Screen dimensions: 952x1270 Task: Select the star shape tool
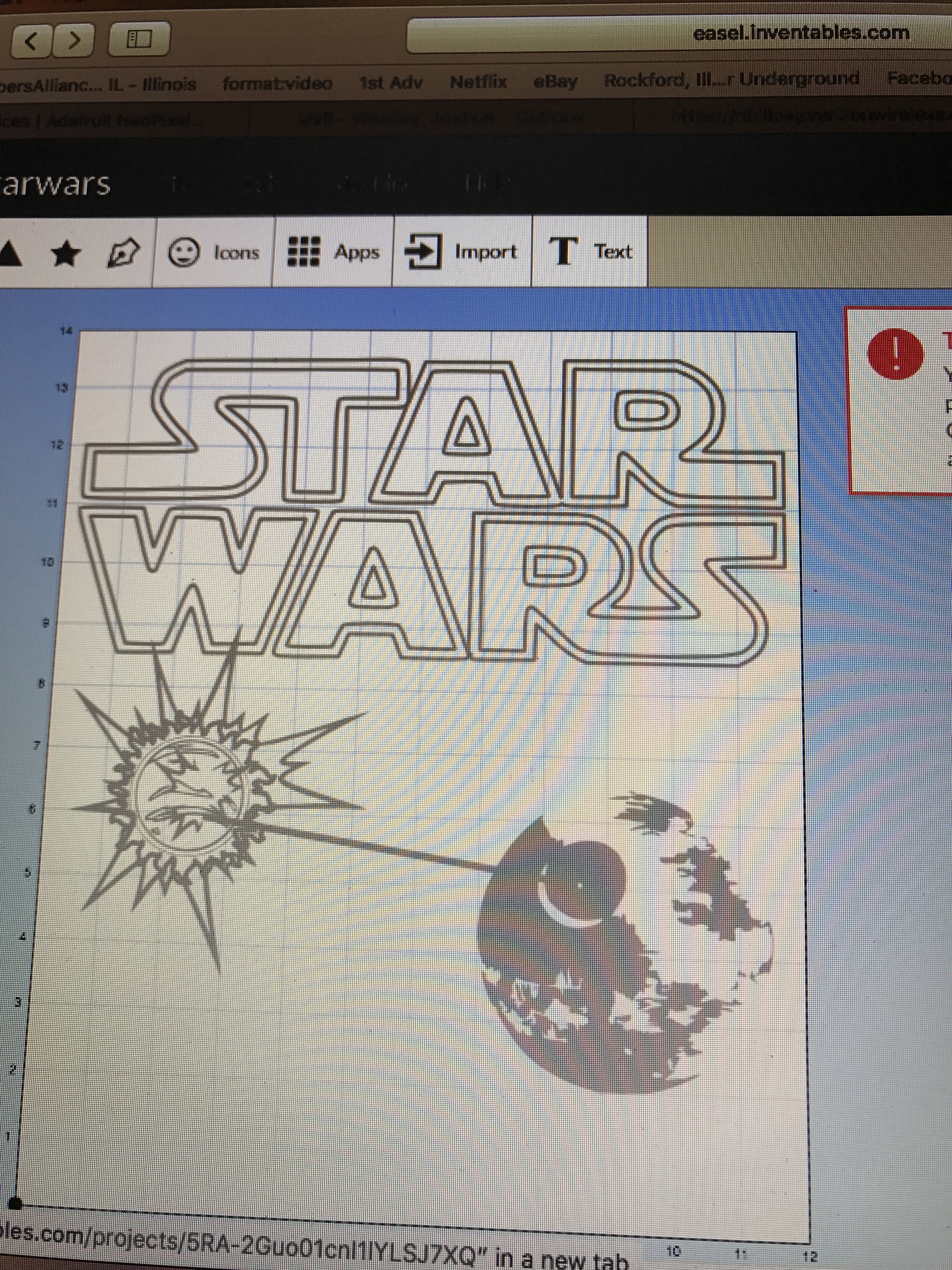click(x=65, y=253)
